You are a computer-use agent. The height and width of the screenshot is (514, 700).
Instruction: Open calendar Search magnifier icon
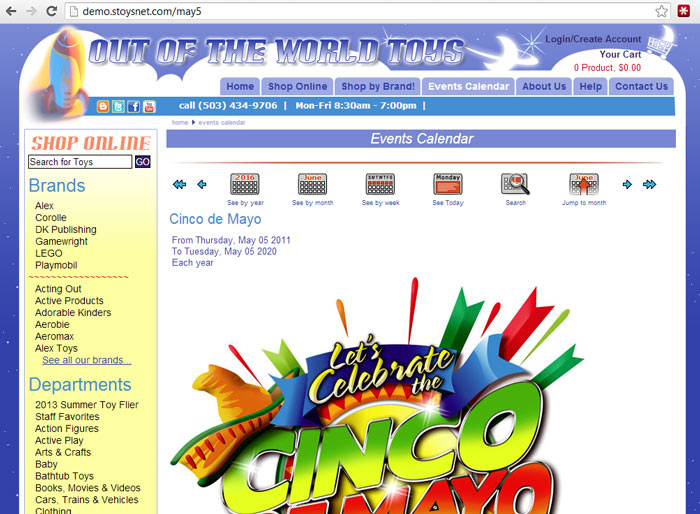click(x=515, y=184)
